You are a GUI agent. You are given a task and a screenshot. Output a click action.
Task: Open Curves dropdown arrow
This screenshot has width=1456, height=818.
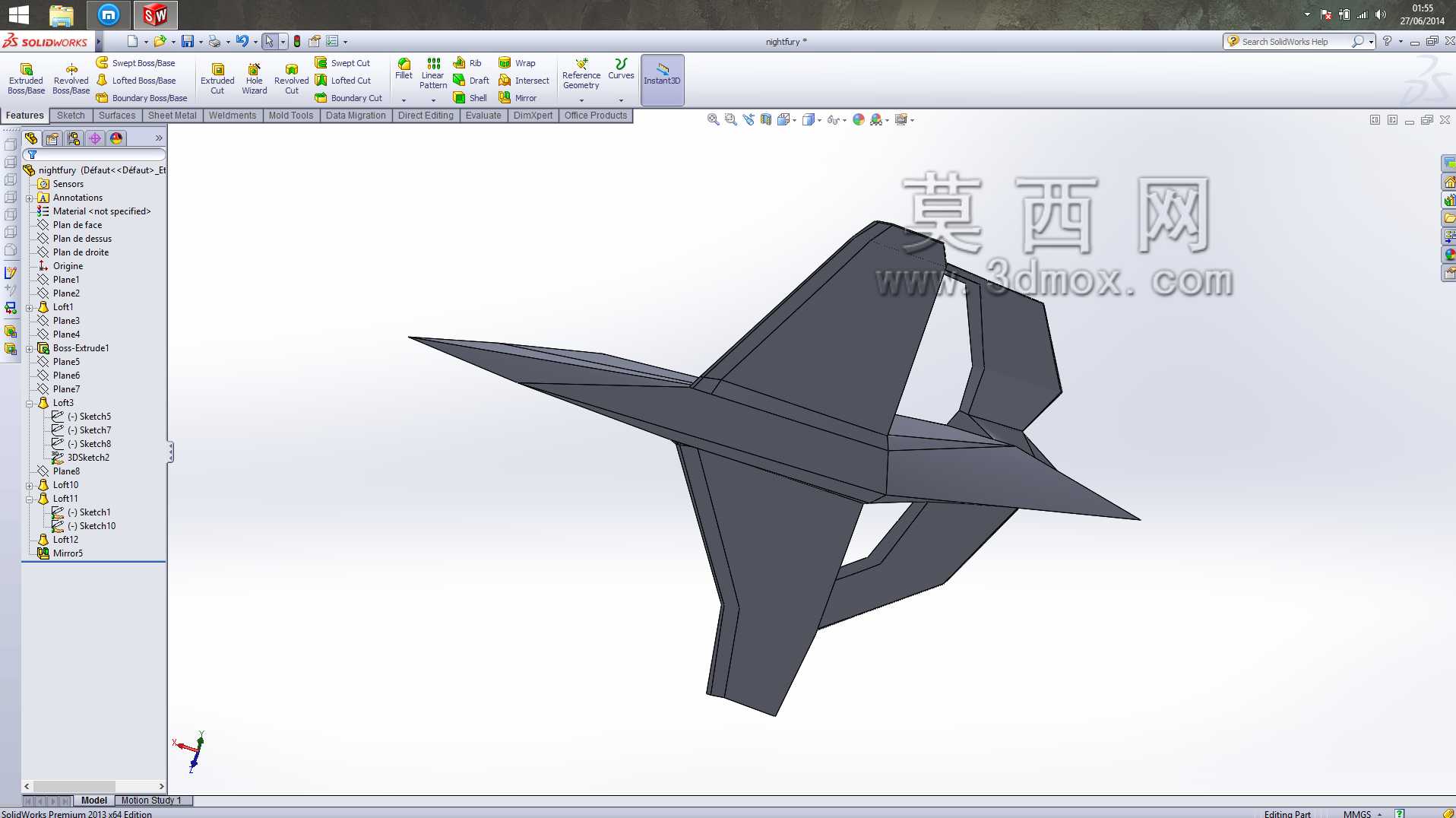pos(621,100)
